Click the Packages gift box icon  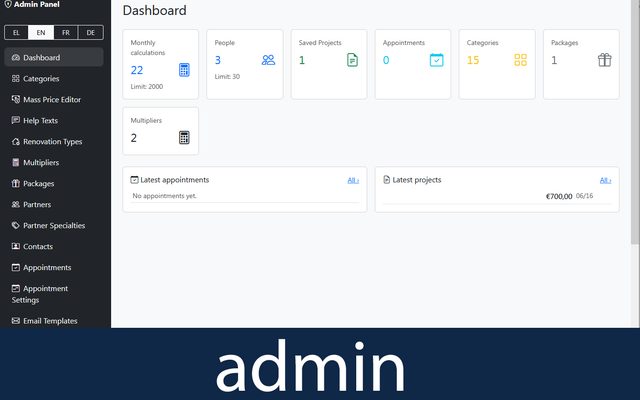(x=604, y=60)
